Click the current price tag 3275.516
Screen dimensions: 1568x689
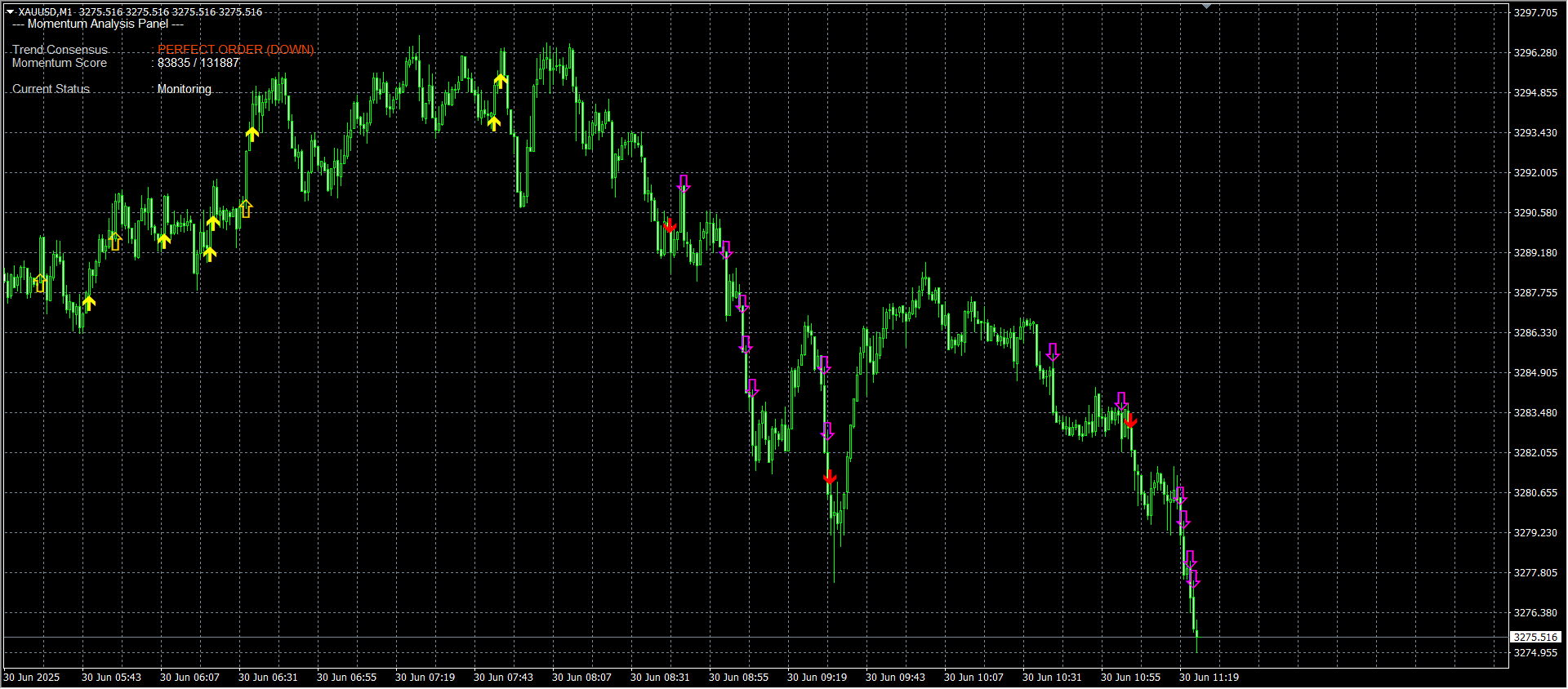point(1535,637)
